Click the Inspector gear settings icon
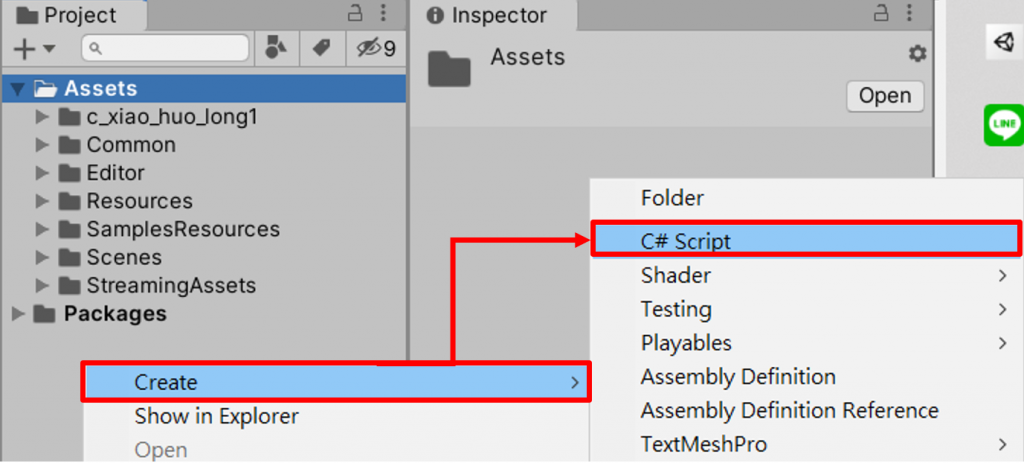Viewport: 1024px width, 463px height. [916, 53]
